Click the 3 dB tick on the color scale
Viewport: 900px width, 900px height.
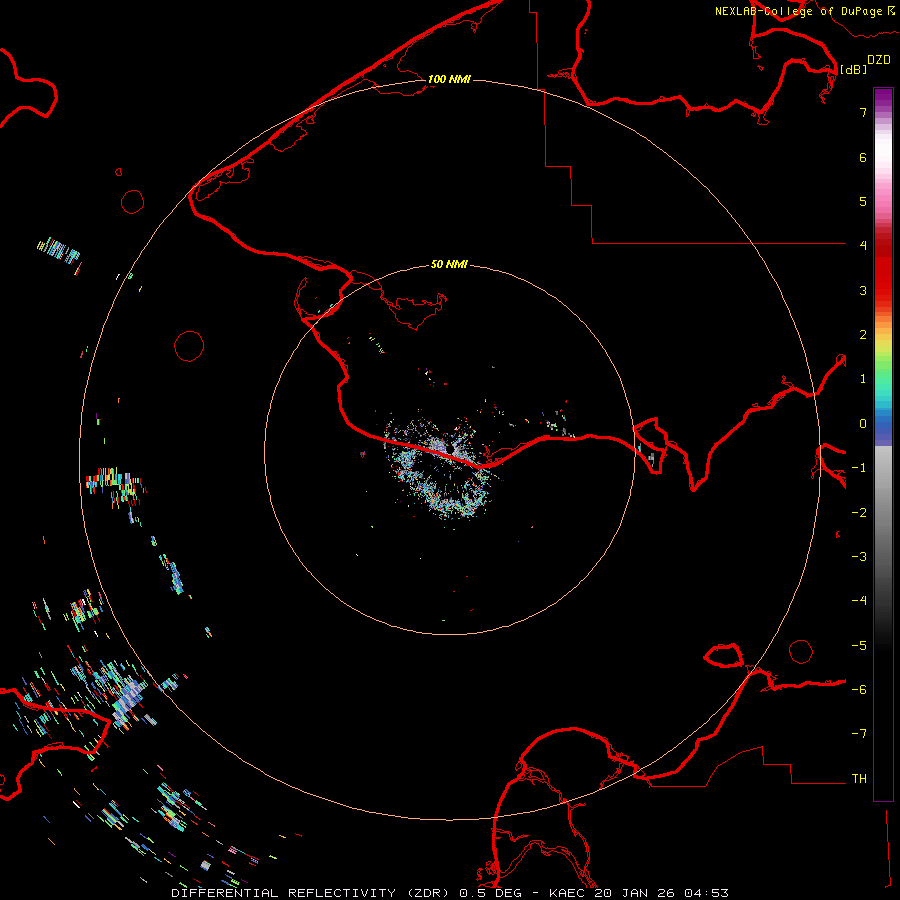pyautogui.click(x=863, y=290)
